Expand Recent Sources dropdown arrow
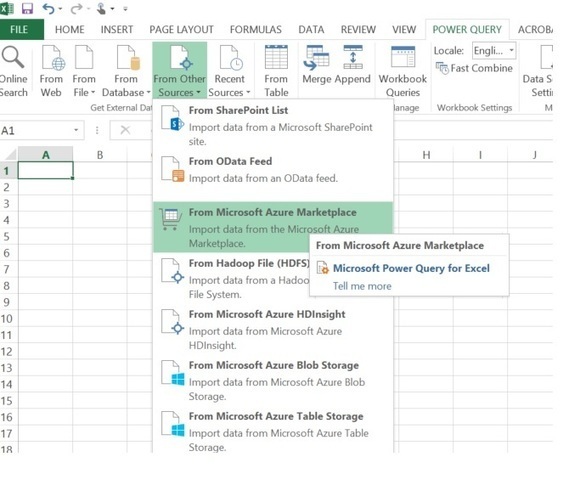The width and height of the screenshot is (569, 502). [x=248, y=93]
